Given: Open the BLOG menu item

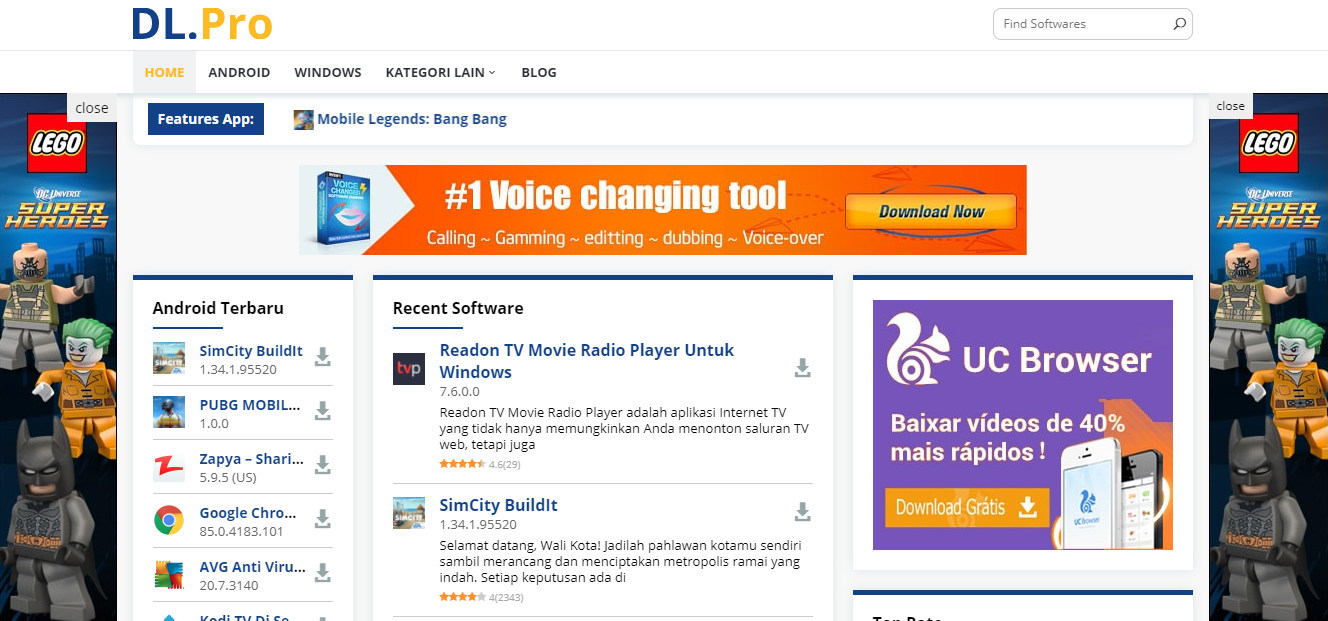Looking at the screenshot, I should 539,72.
